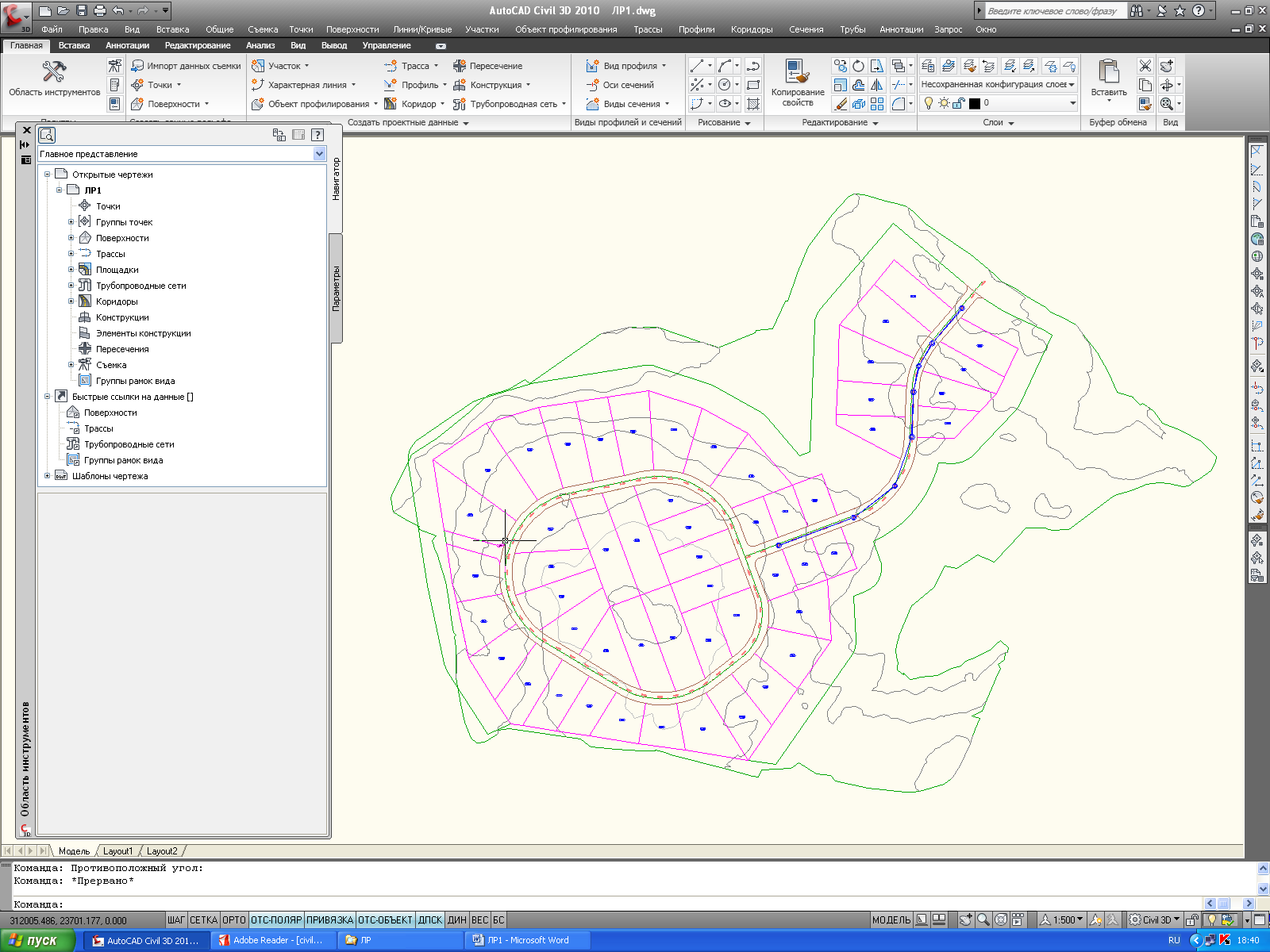The height and width of the screenshot is (952, 1270).
Task: Click the black layer color swatch
Action: click(974, 103)
